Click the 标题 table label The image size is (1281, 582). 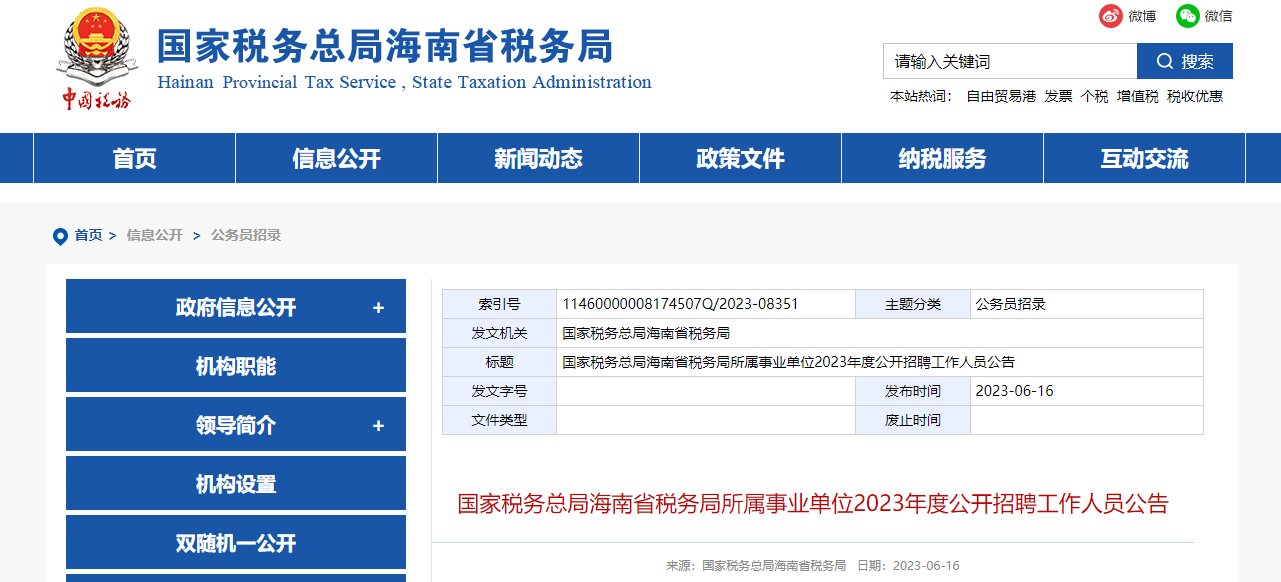pyautogui.click(x=499, y=362)
